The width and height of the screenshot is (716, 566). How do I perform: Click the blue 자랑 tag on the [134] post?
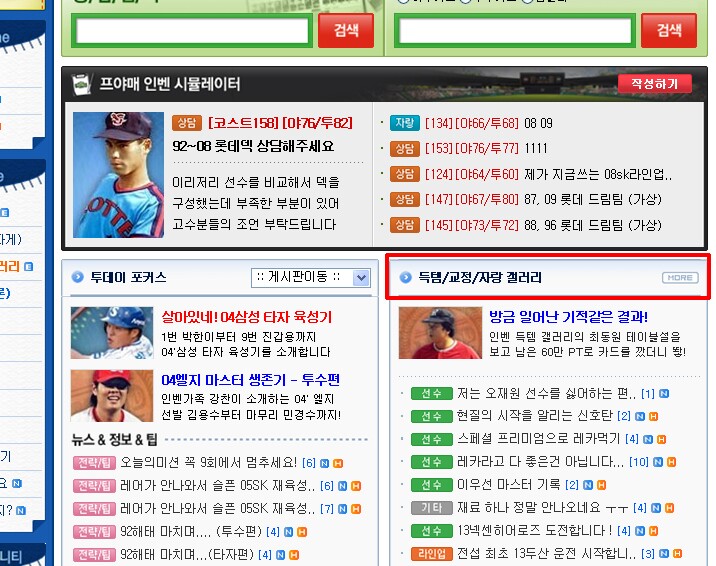pyautogui.click(x=404, y=123)
